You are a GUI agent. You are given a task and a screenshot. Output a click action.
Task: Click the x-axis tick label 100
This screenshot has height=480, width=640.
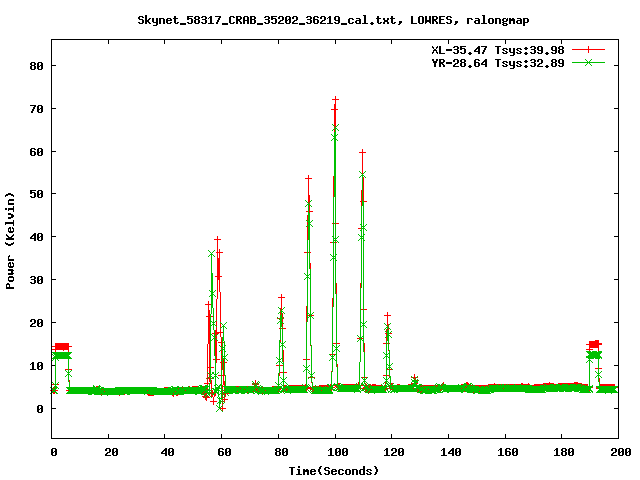338,452
